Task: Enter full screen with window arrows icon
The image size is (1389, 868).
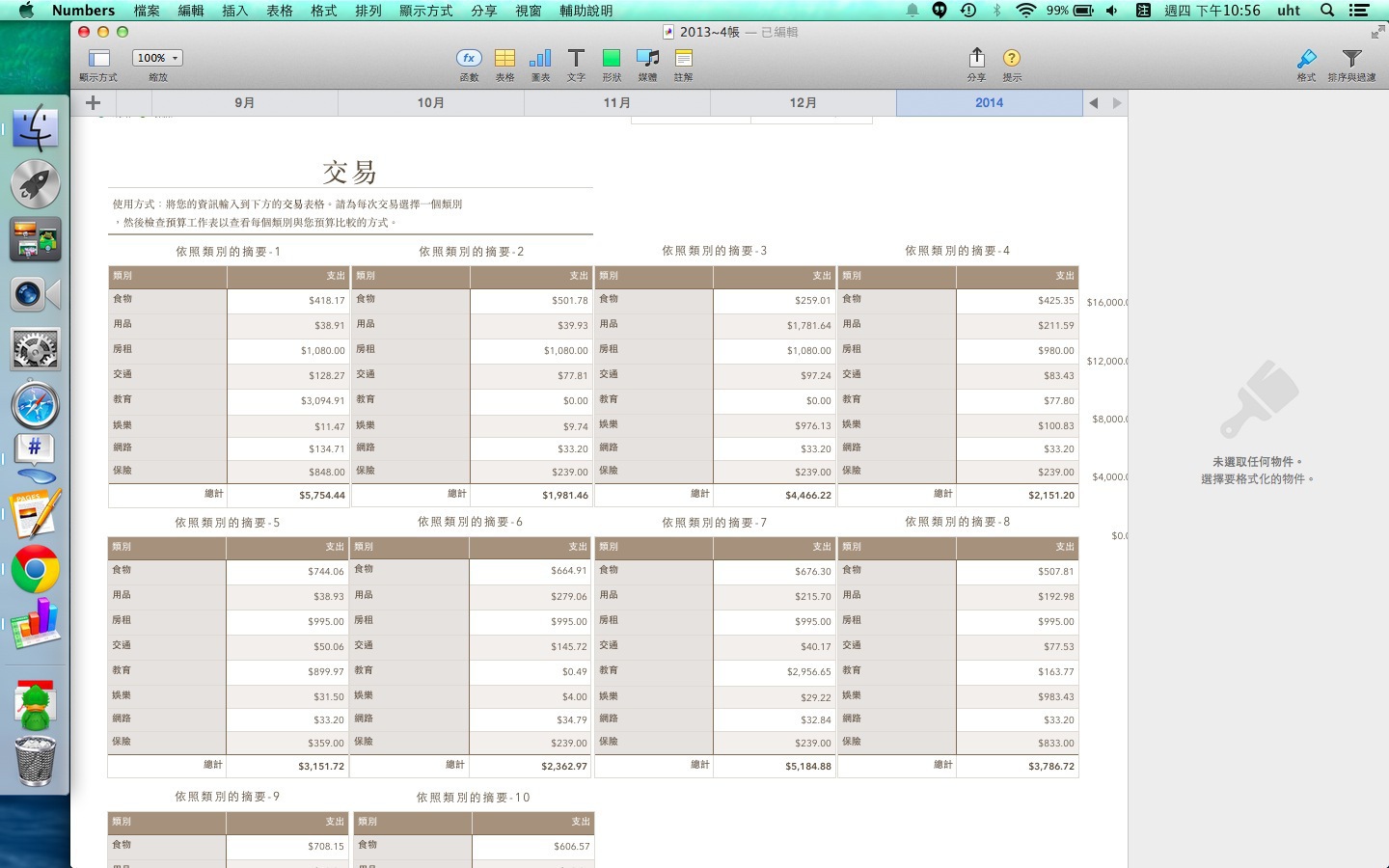Action: tap(1377, 32)
